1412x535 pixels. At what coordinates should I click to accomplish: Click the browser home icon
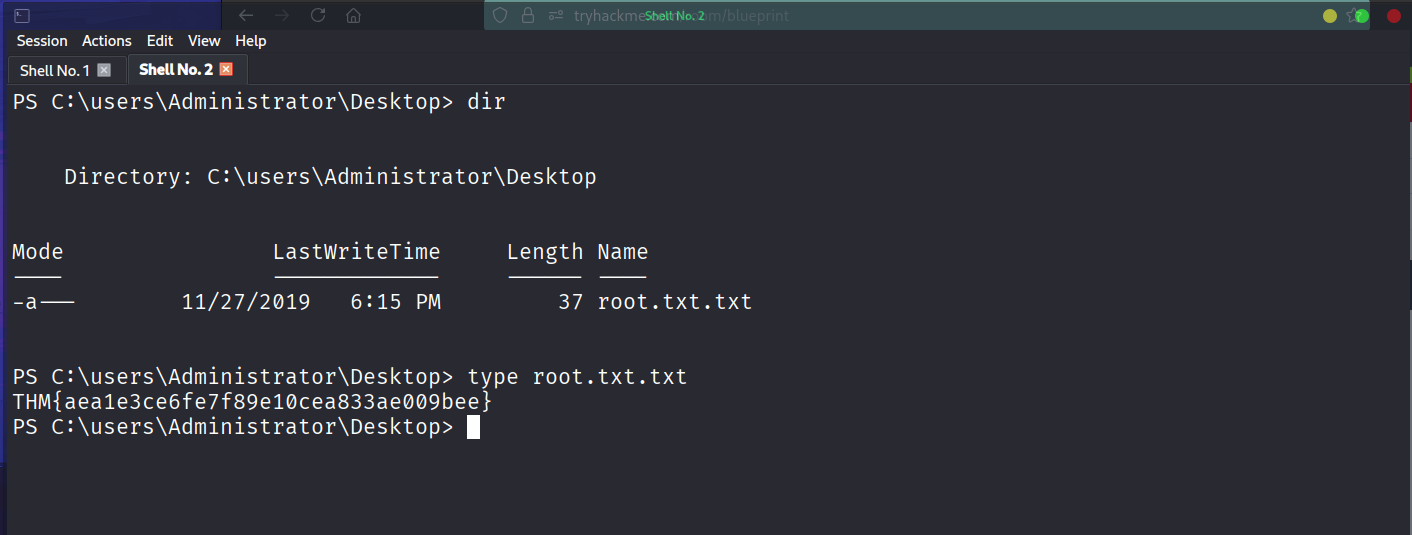pyautogui.click(x=353, y=15)
